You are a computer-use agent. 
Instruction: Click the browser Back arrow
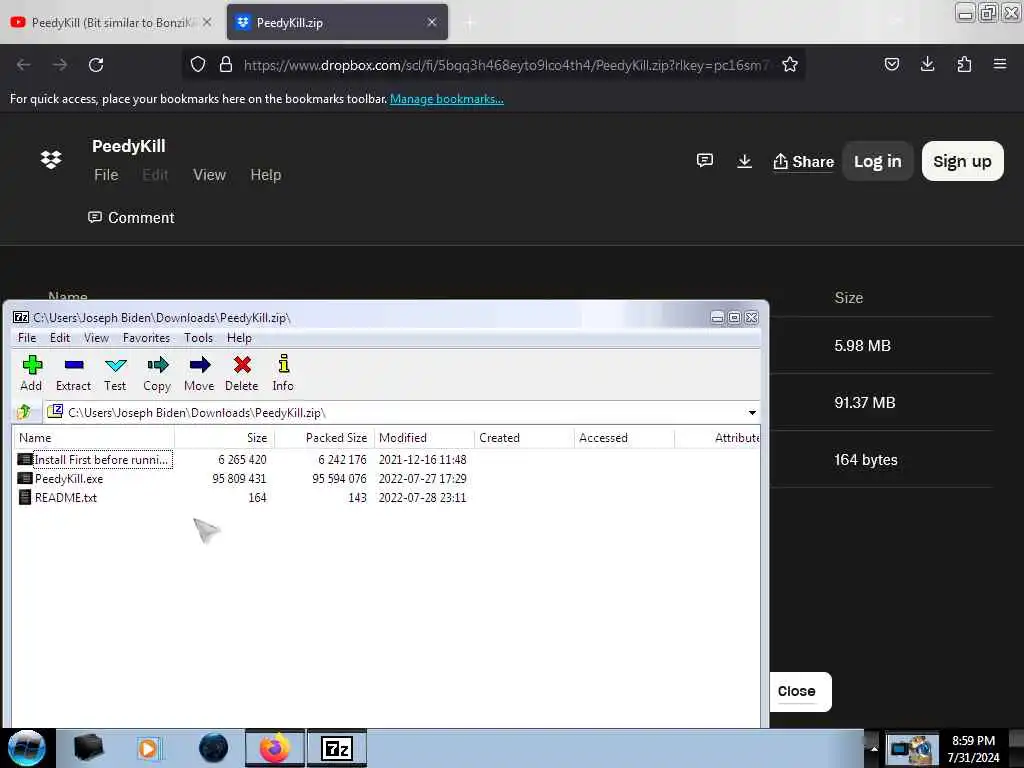24,65
